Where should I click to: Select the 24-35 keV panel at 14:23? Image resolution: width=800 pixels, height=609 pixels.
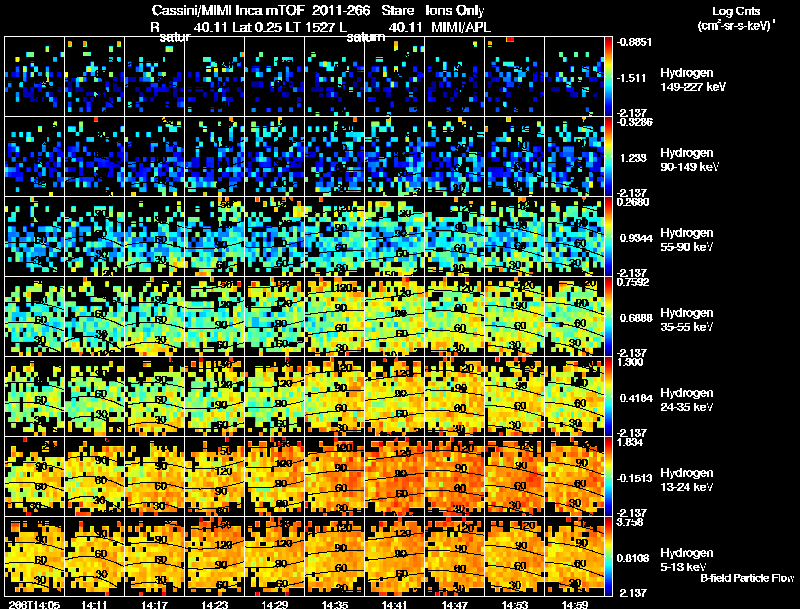[x=215, y=397]
